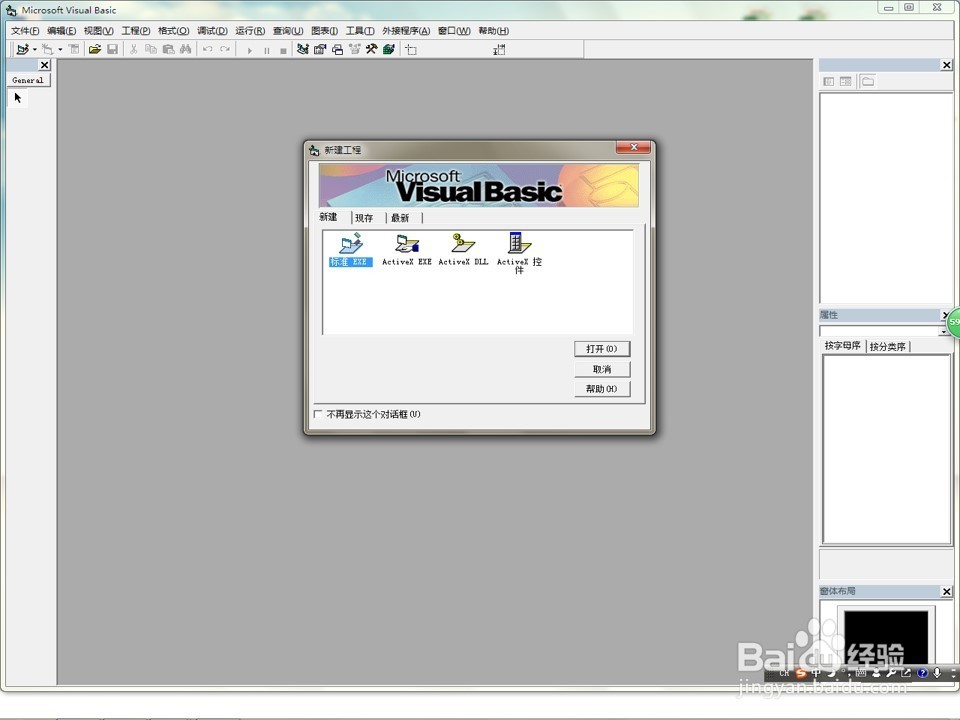Screen dimensions: 960x720
Task: Open the 调试(D) menu
Action: coord(212,31)
